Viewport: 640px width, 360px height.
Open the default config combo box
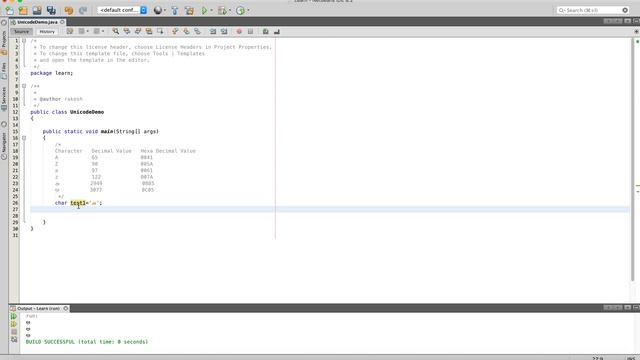tap(122, 10)
